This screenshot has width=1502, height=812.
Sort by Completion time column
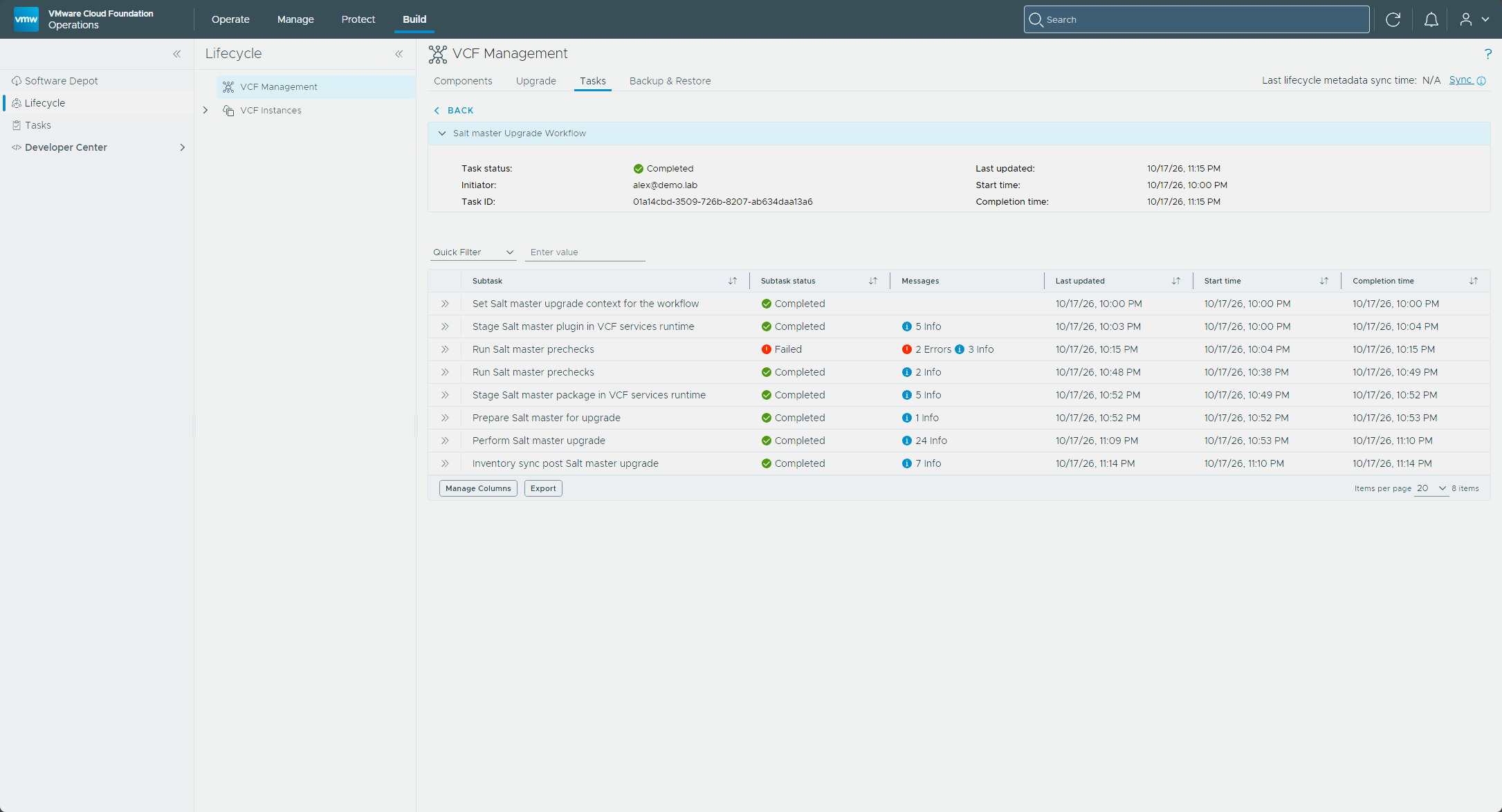pyautogui.click(x=1474, y=281)
